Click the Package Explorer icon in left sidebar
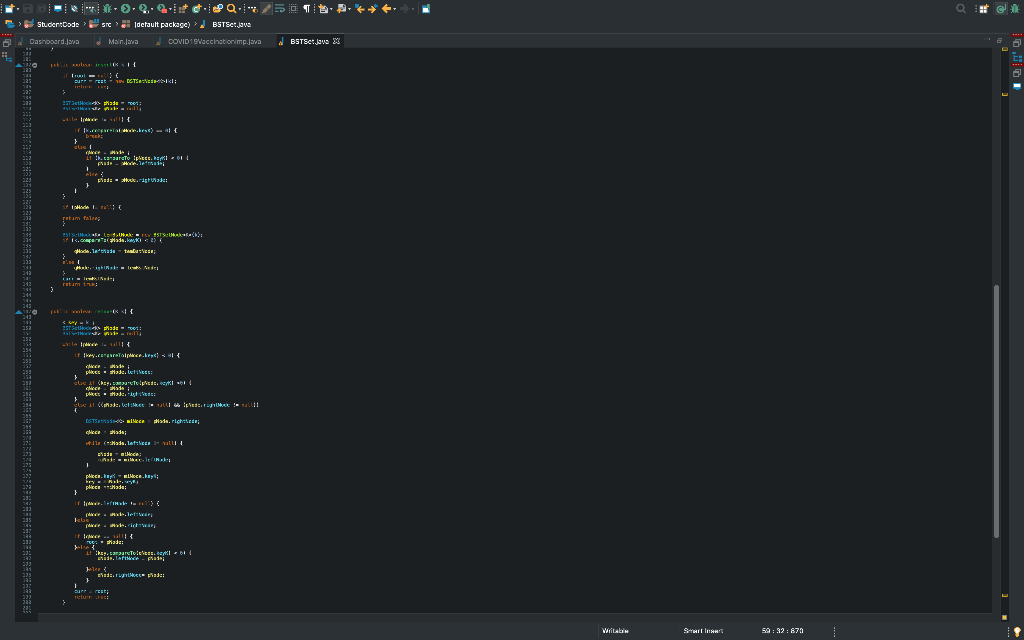This screenshot has height=640, width=1024. [x=7, y=57]
